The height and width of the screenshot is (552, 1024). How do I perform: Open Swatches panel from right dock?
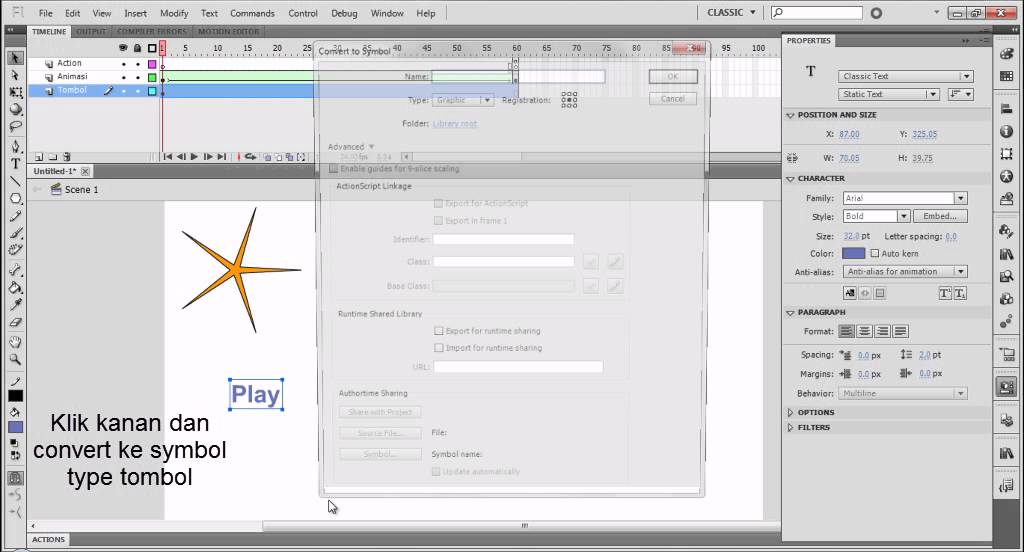click(1006, 76)
